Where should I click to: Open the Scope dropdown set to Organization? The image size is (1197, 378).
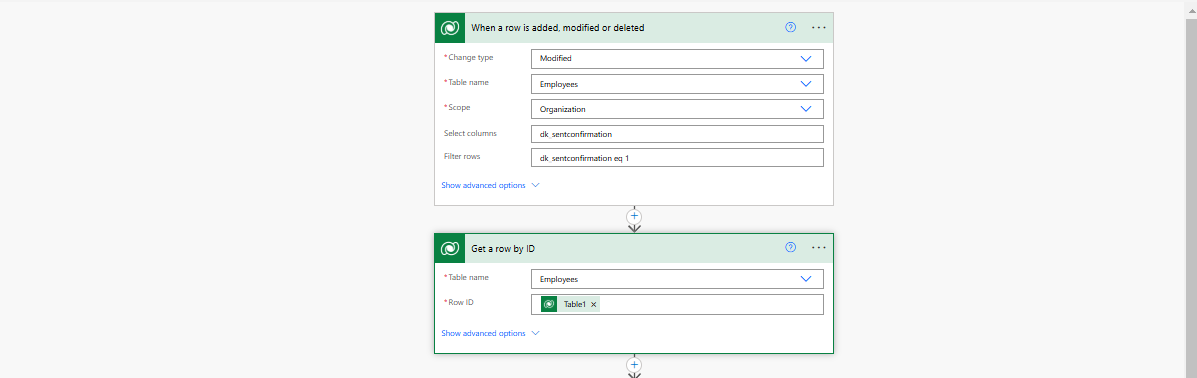(677, 108)
